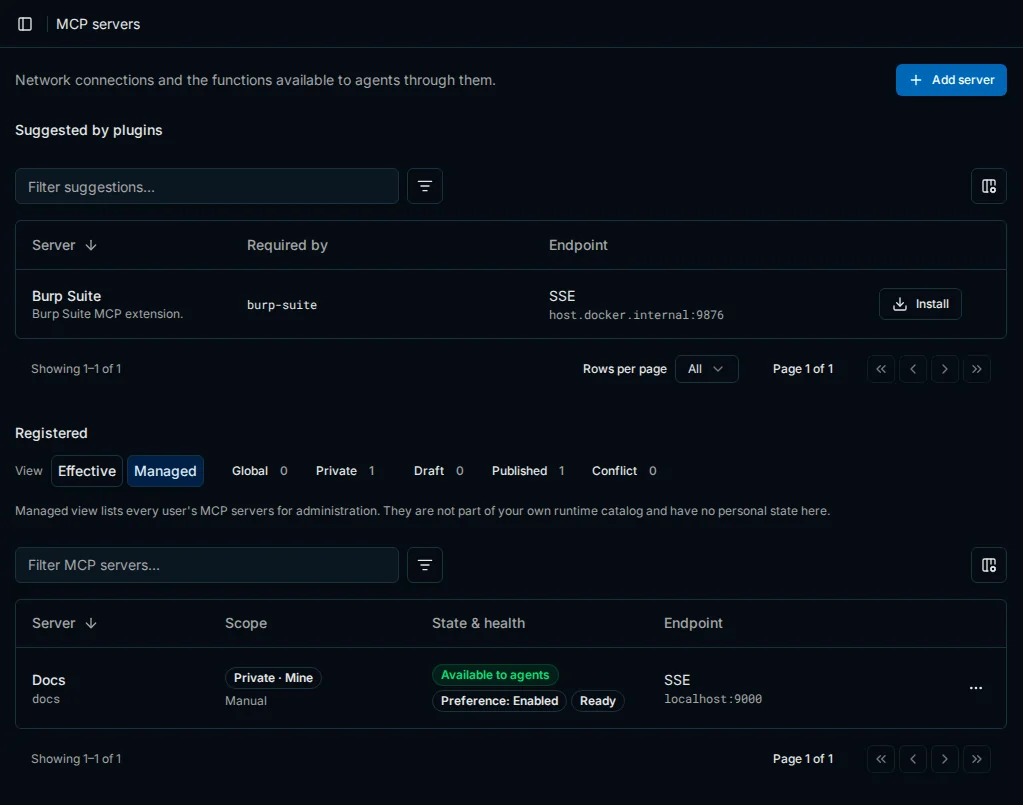This screenshot has height=805, width=1023.
Task: Filter by Conflict status
Action: click(624, 471)
